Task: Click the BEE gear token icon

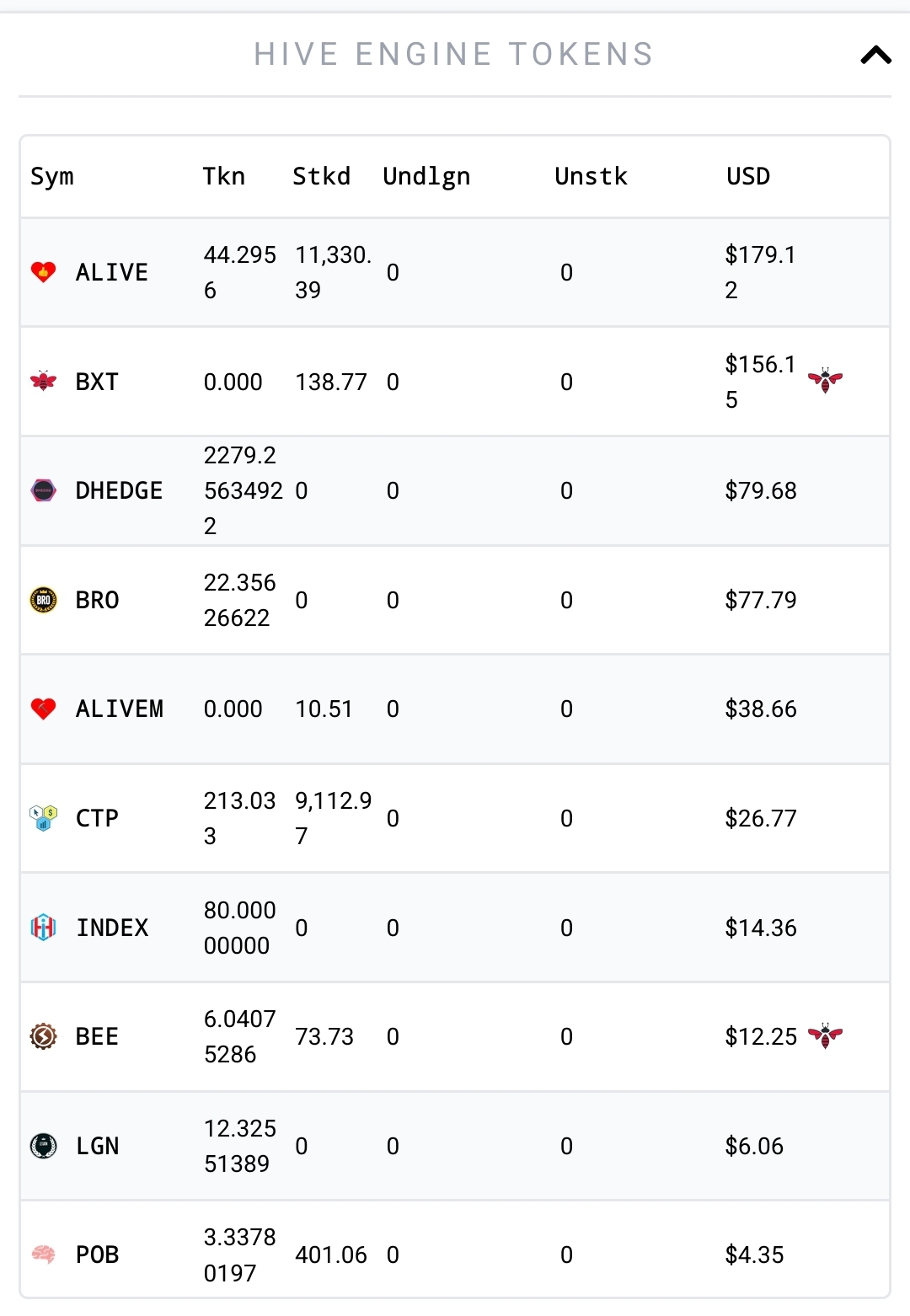Action: click(43, 1036)
